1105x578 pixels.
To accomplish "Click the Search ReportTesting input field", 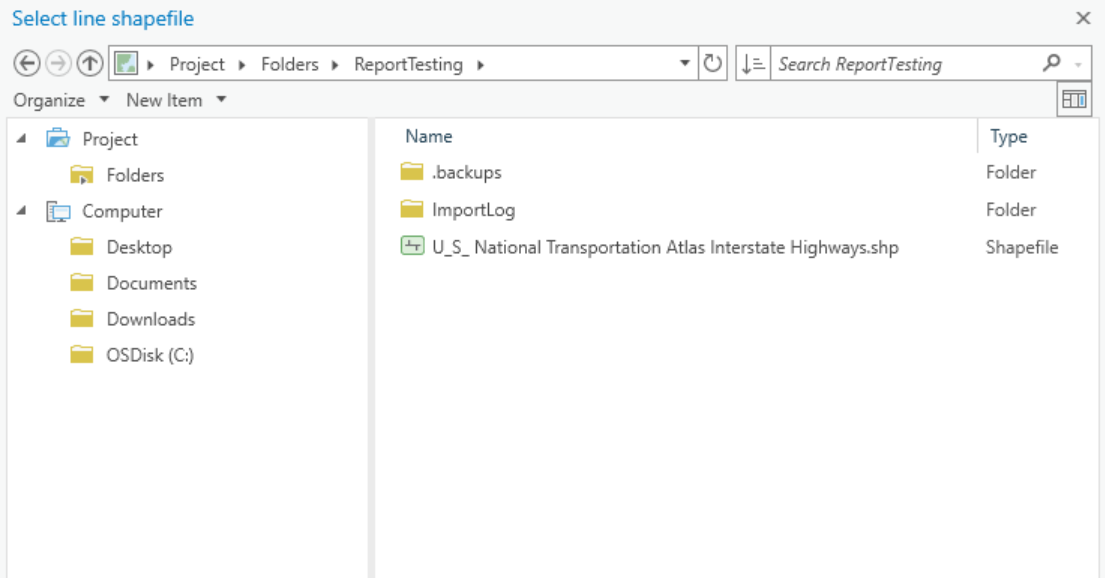I will click(x=900, y=64).
